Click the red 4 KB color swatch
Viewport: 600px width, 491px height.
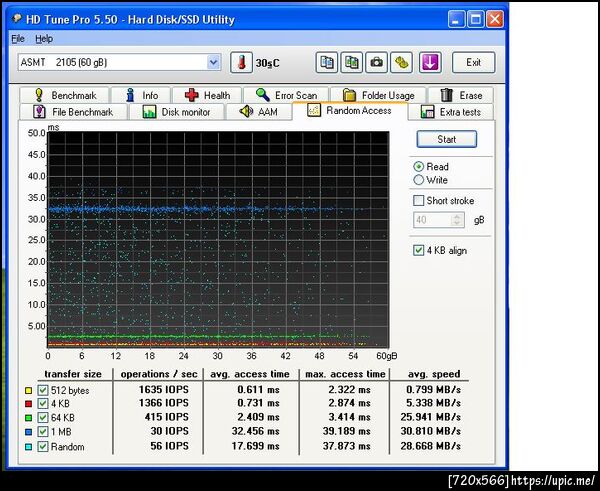coord(28,404)
